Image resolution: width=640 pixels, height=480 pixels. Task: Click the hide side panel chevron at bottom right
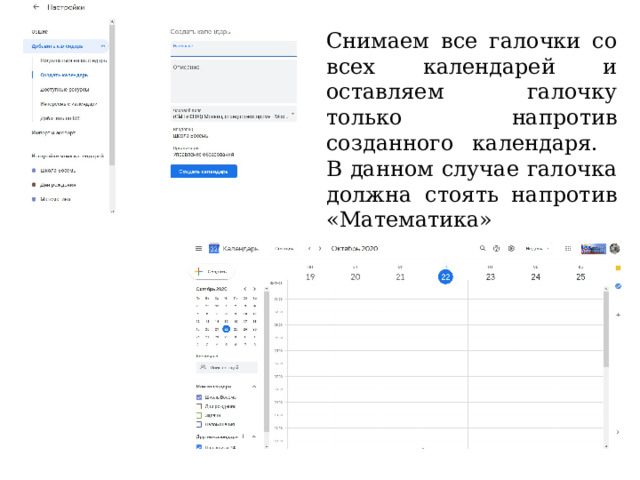(618, 431)
